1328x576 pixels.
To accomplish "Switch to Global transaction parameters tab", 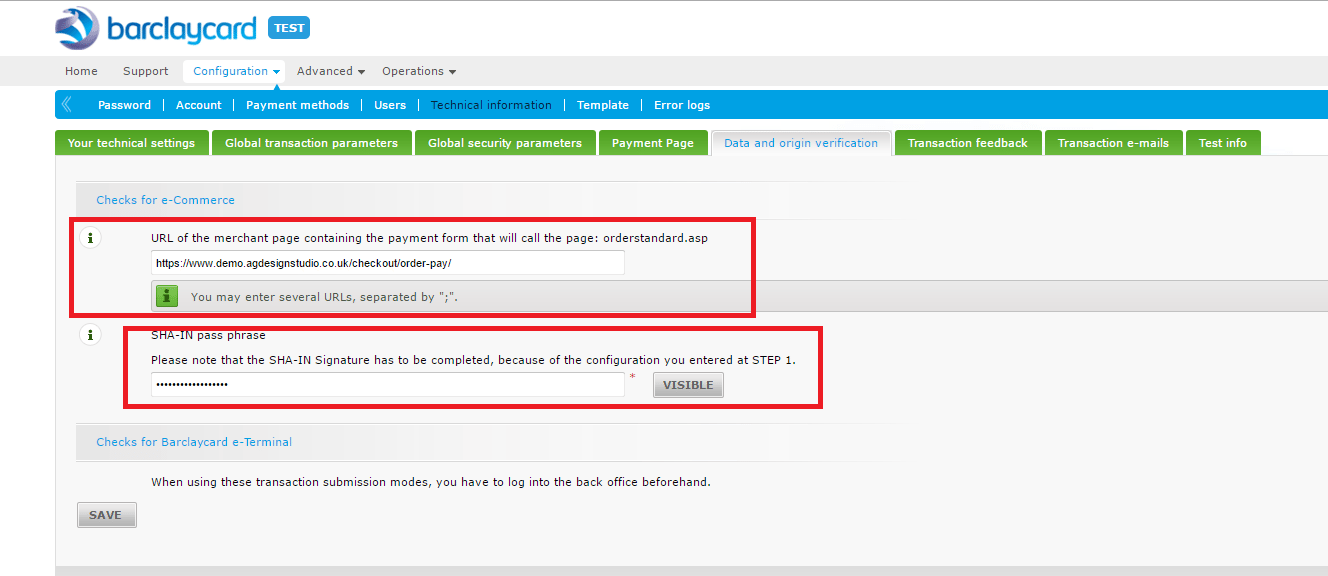I will tap(312, 143).
